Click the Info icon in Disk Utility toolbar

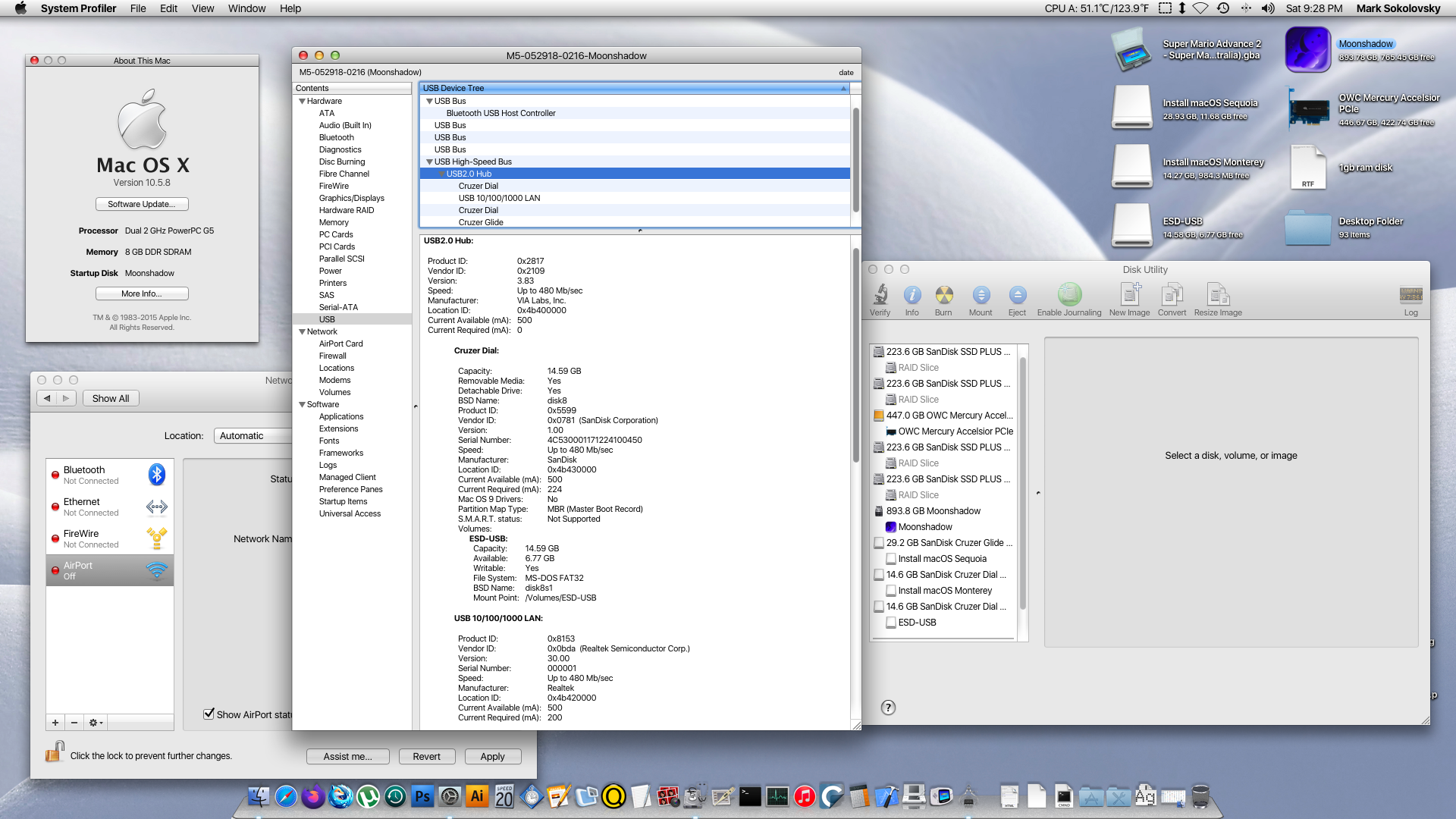pyautogui.click(x=912, y=295)
